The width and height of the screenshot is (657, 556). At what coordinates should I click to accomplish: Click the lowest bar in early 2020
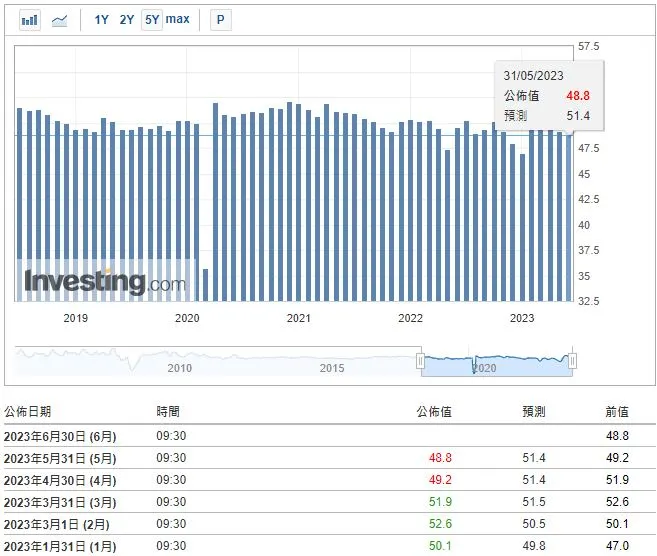(205, 284)
